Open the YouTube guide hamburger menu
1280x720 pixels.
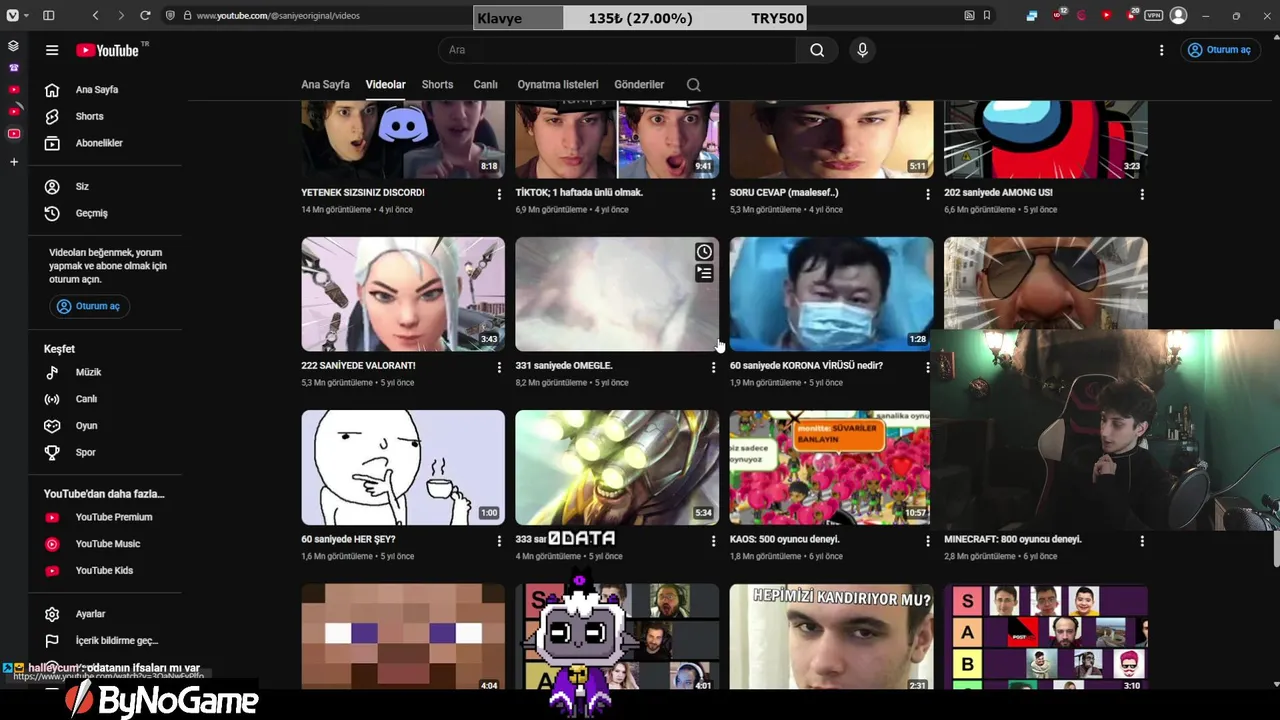pos(52,50)
